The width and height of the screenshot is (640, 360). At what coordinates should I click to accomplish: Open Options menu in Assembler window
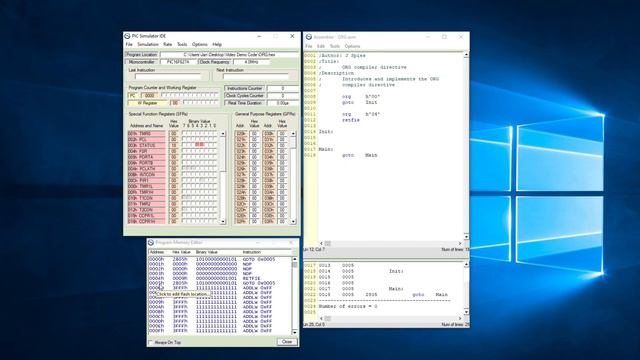pos(352,46)
